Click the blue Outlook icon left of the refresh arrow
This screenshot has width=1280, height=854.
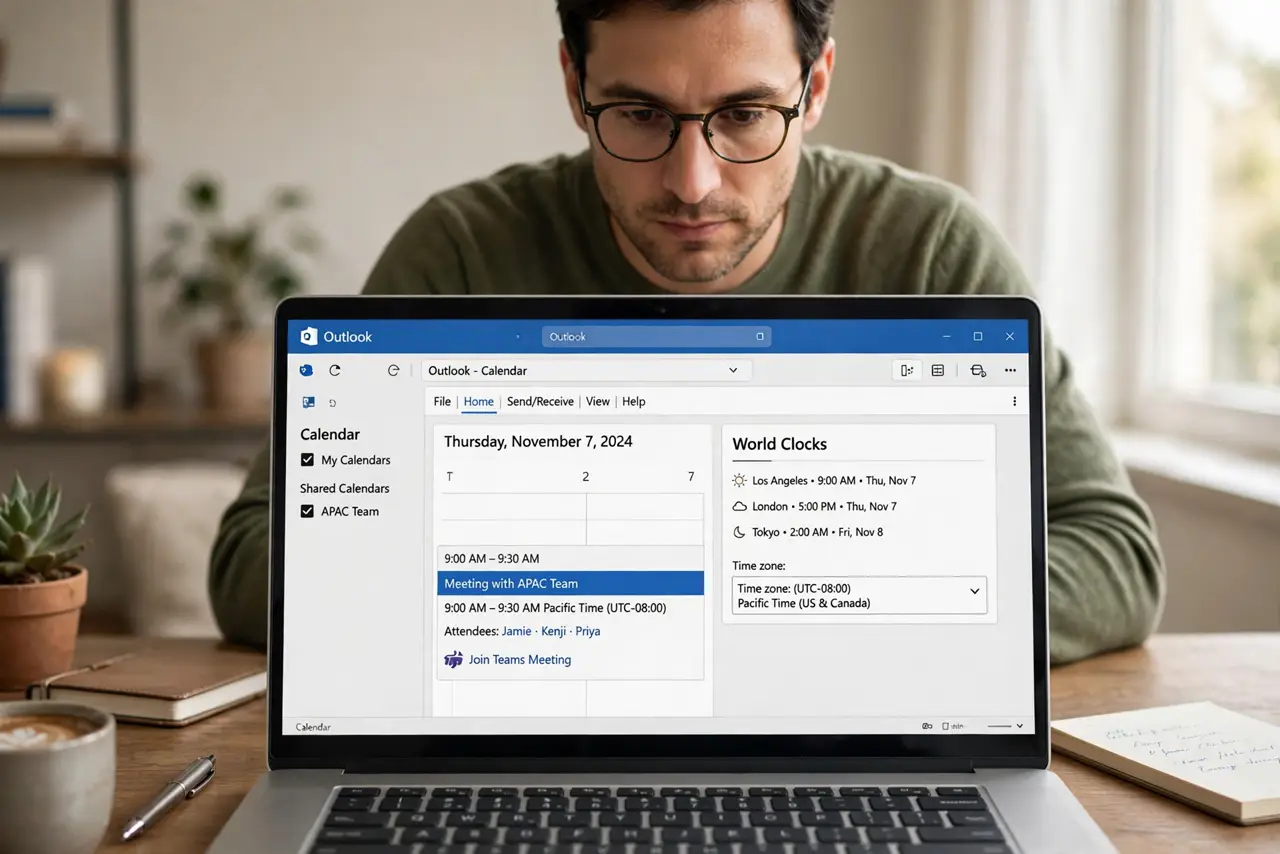click(307, 370)
